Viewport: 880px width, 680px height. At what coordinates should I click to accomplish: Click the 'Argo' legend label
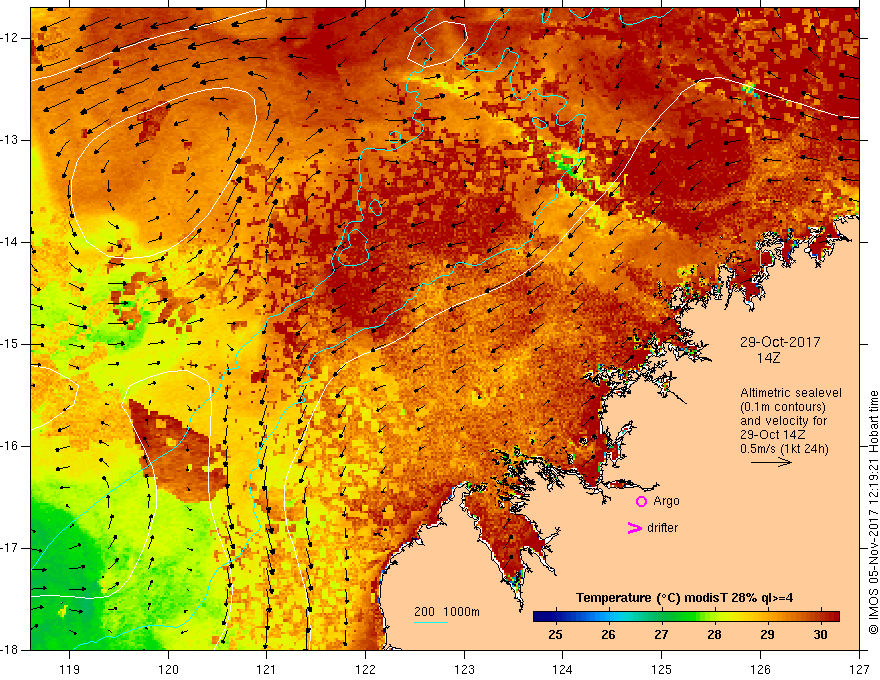[x=666, y=501]
